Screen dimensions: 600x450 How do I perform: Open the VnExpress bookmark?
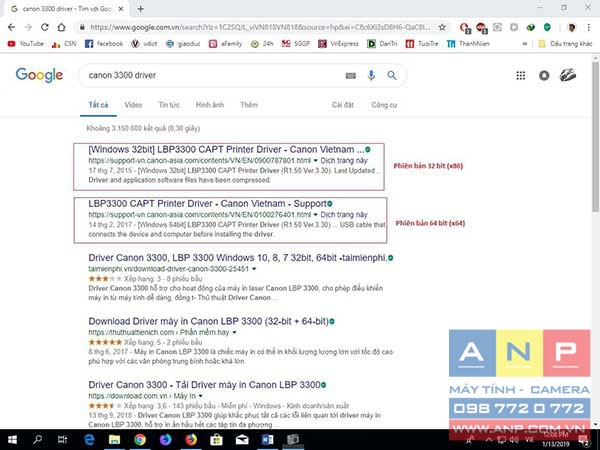click(339, 44)
